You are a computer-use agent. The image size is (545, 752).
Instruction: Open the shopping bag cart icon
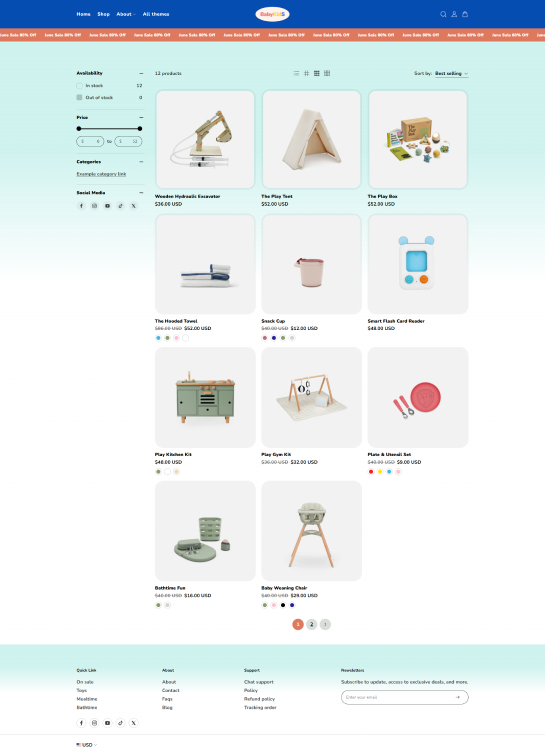(x=465, y=14)
